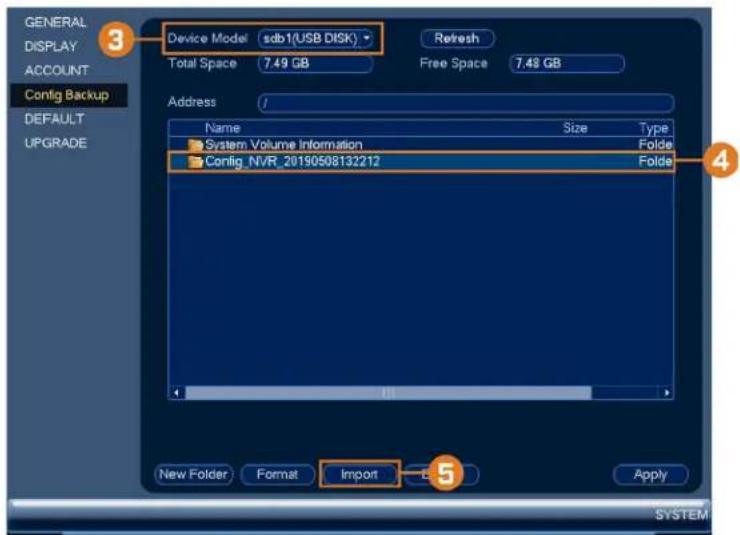Click the System Volume Information folder icon
Screen dimensions: 740x535
pyautogui.click(x=195, y=145)
